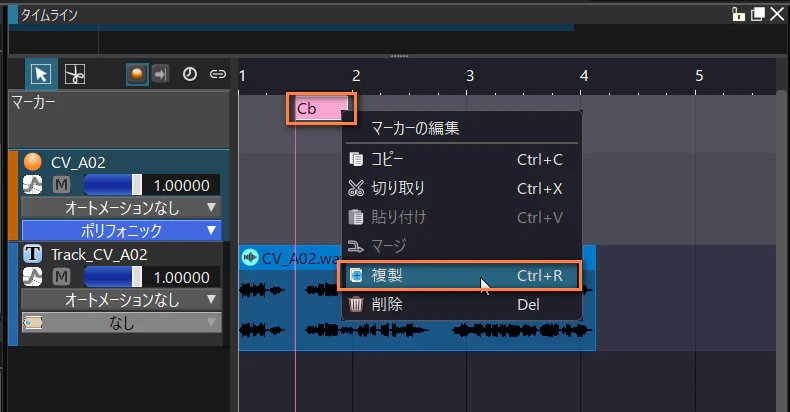Click the タイムライン panel title
This screenshot has width=790, height=412.
click(x=49, y=15)
